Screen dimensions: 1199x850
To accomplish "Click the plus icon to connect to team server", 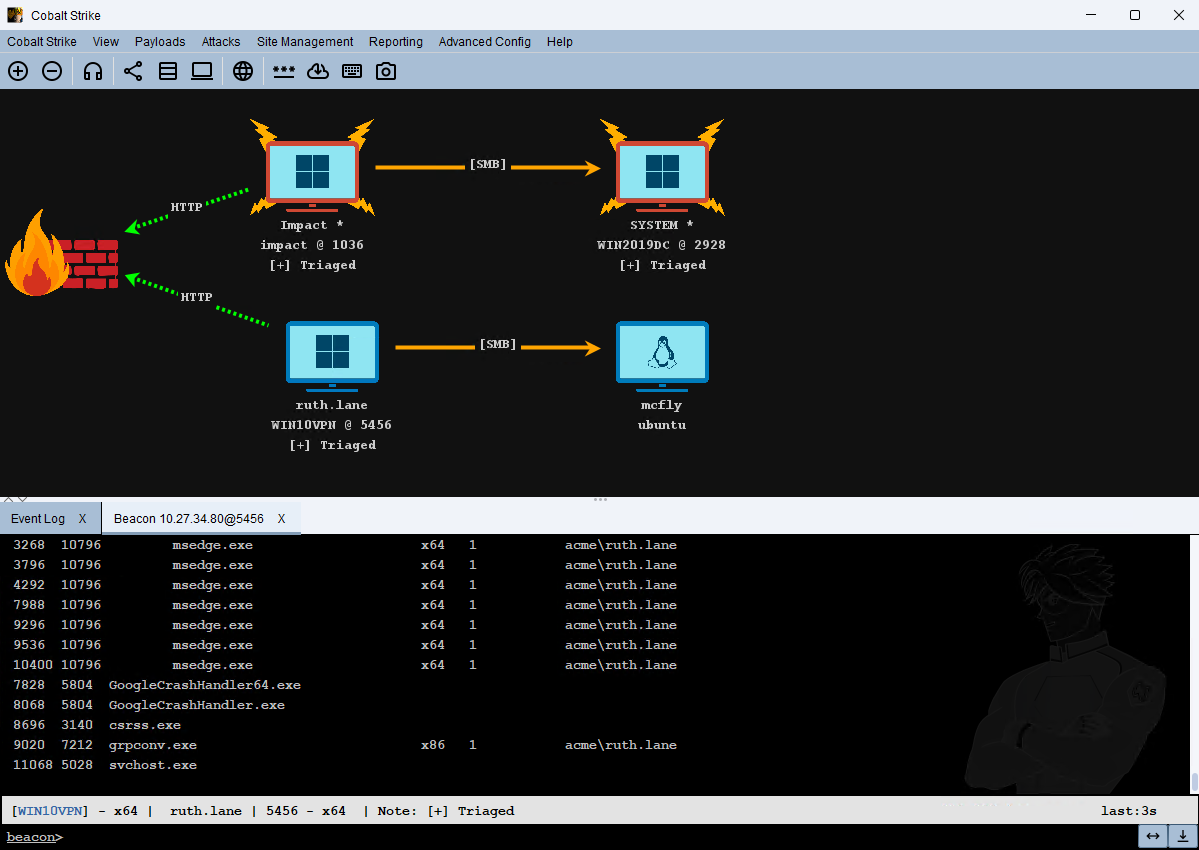I will (18, 71).
